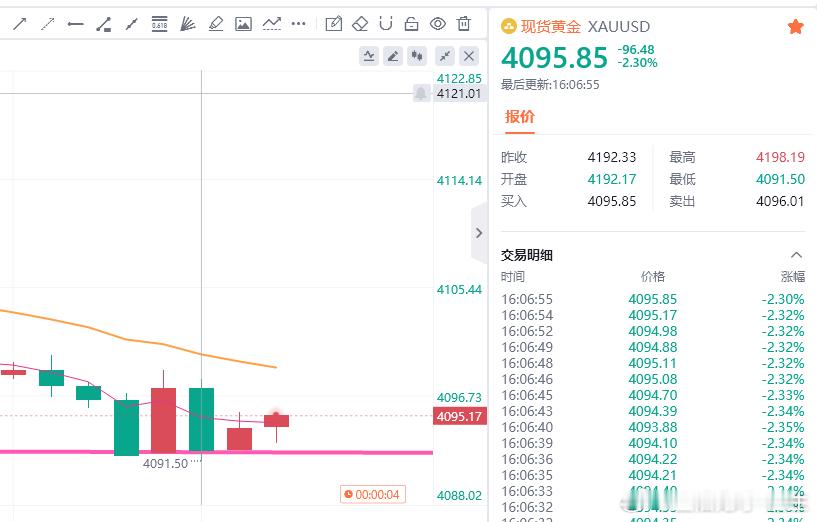Click the gold coin icon beside 现货黄金
Image resolution: width=817 pixels, height=522 pixels.
(509, 26)
